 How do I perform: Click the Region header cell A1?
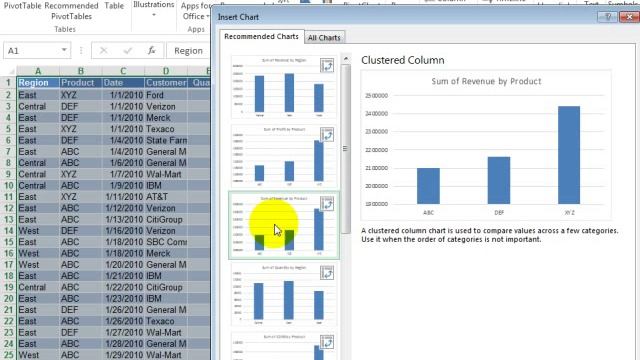(x=38, y=82)
